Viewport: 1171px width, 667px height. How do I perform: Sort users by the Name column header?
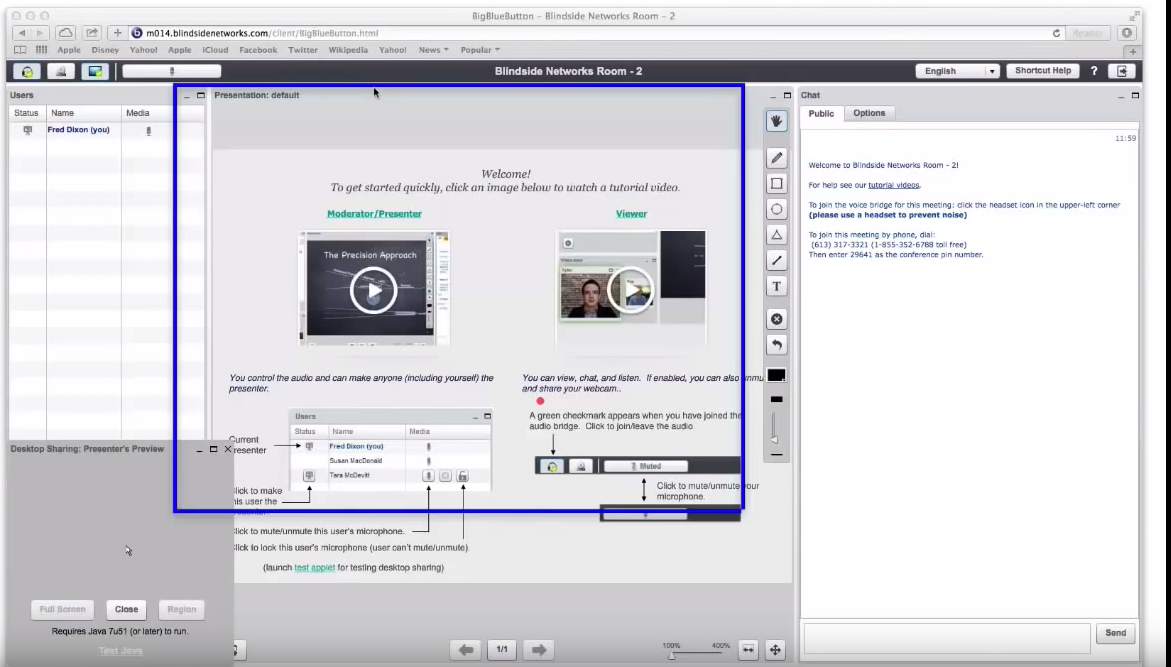(x=84, y=113)
